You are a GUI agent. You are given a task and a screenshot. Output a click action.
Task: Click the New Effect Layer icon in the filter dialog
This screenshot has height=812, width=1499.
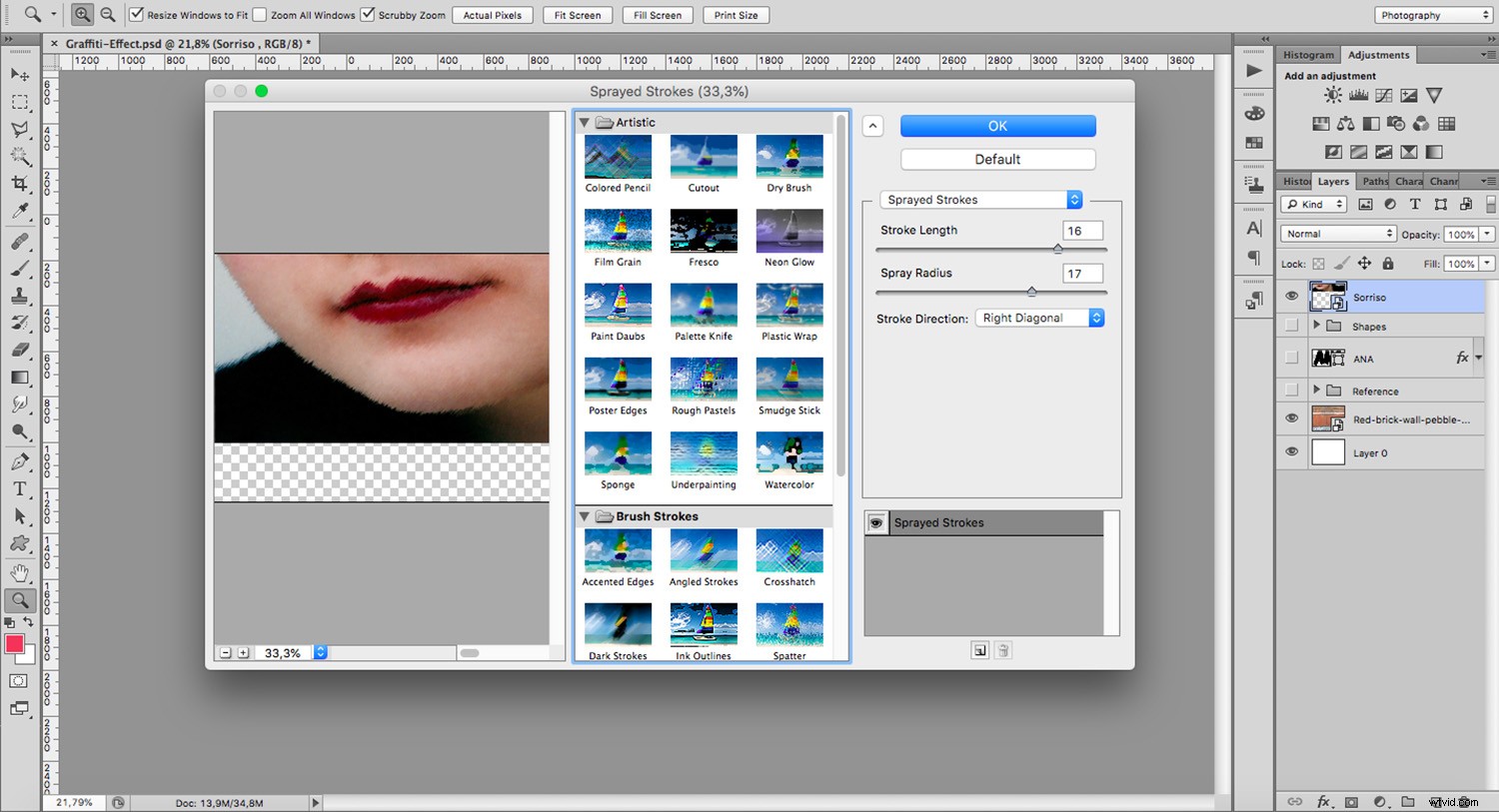click(x=978, y=649)
